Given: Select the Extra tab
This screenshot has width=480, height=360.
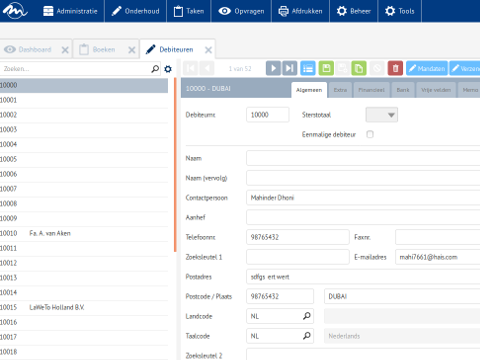Looking at the screenshot, I should pyautogui.click(x=340, y=90).
